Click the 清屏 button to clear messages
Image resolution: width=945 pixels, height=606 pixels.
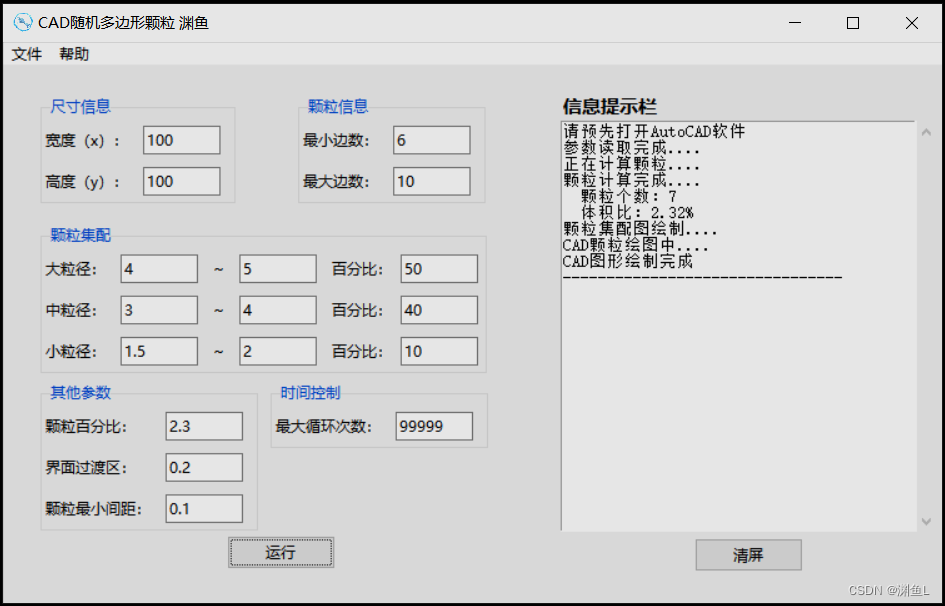[x=748, y=555]
